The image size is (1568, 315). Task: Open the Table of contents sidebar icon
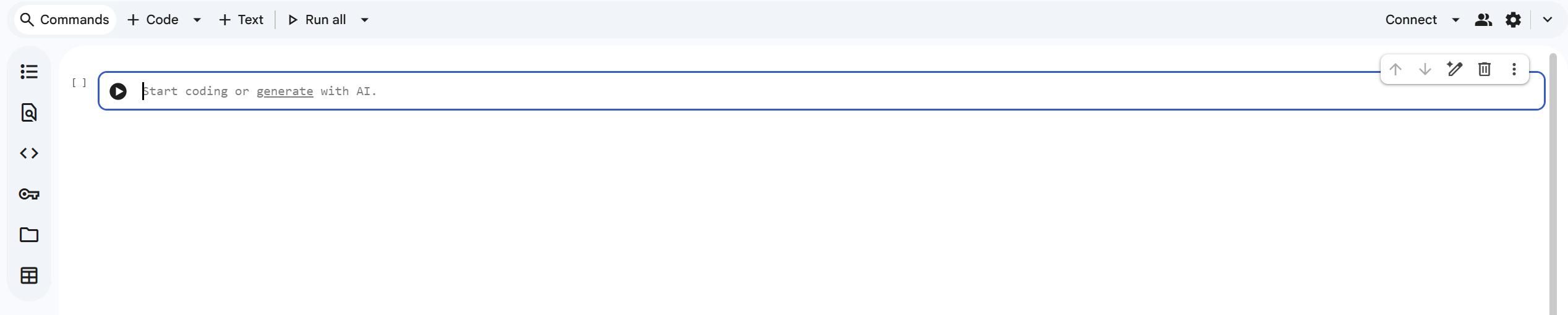29,72
